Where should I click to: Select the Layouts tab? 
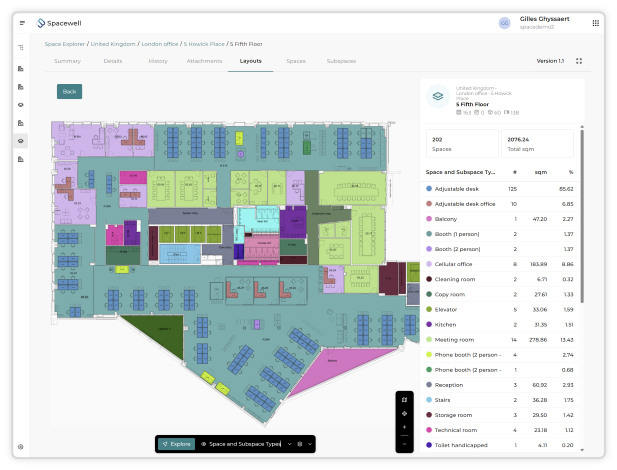pos(251,61)
